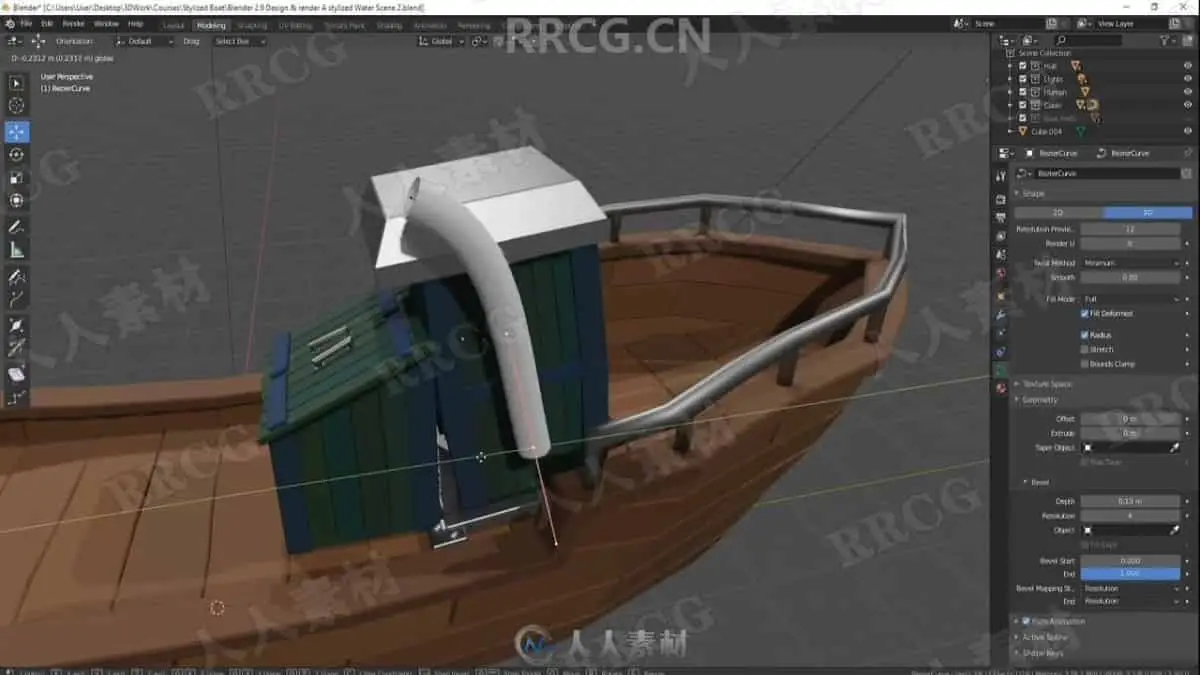Open the Tool properties tab
Viewport: 1200px width, 675px height.
click(x=1001, y=176)
